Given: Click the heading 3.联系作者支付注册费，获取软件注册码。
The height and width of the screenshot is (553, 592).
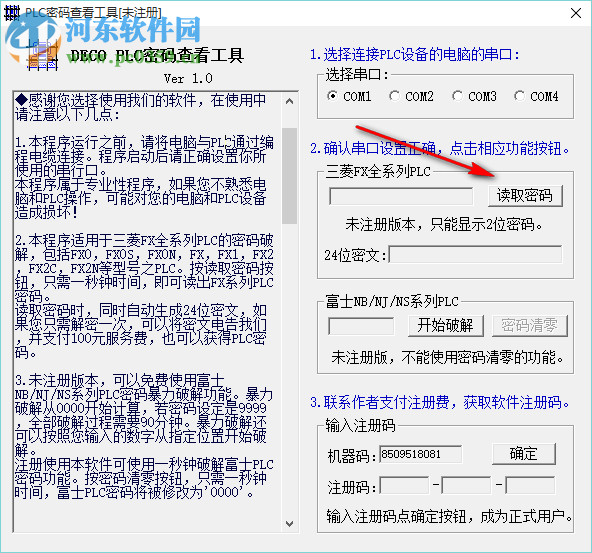Looking at the screenshot, I should click(440, 402).
